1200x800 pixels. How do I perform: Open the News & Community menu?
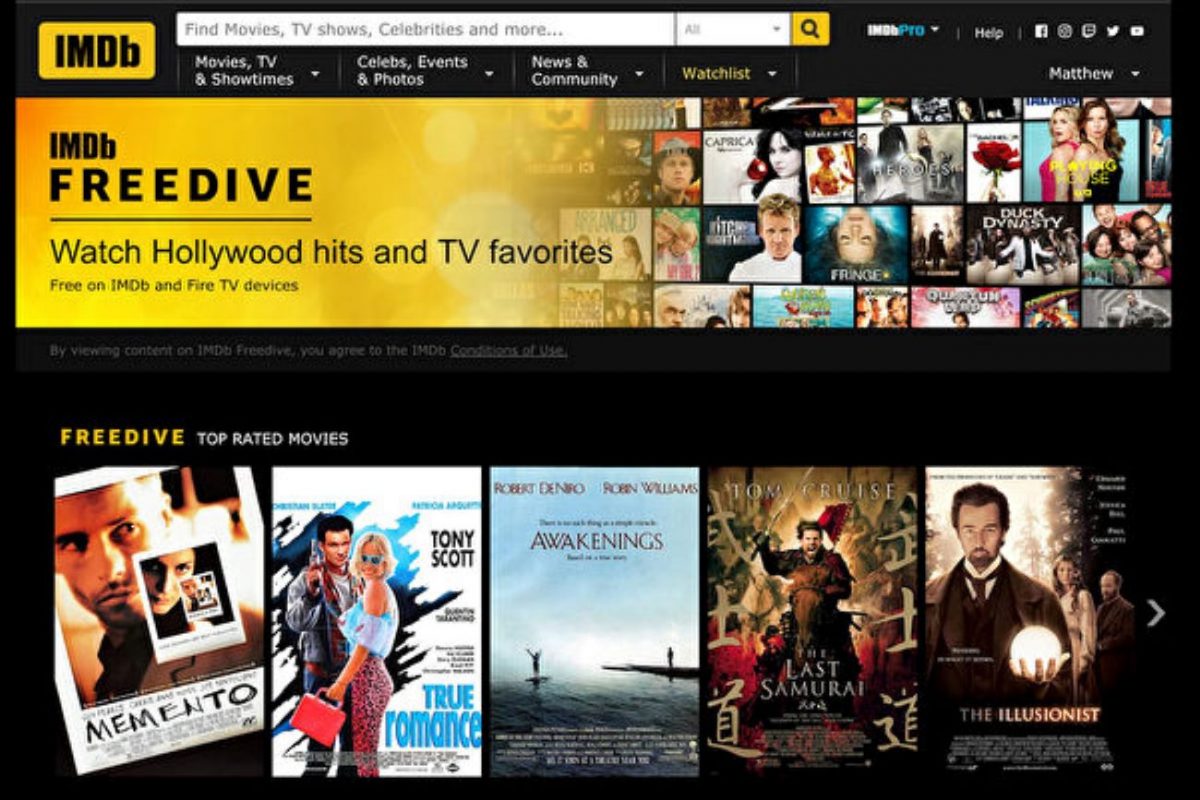coord(587,70)
